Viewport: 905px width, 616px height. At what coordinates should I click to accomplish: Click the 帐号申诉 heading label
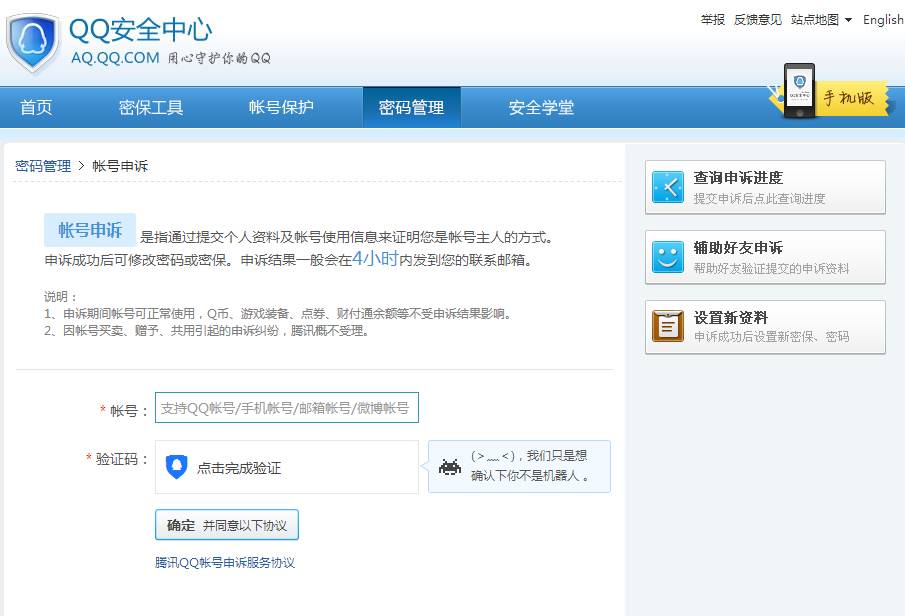(x=90, y=230)
